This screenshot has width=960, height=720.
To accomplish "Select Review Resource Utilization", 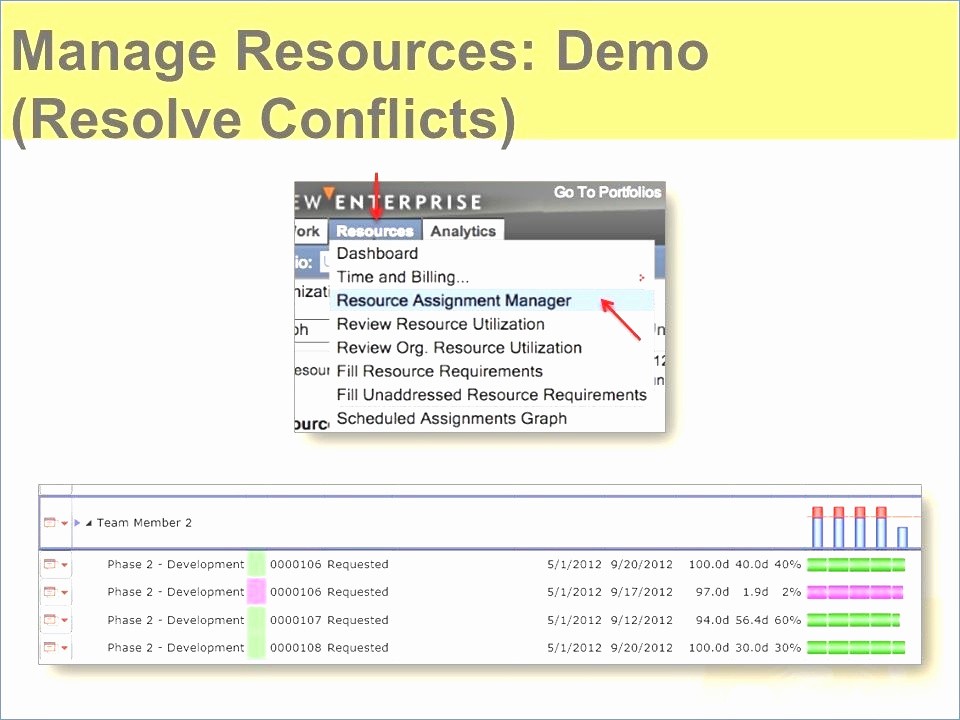I will (440, 325).
